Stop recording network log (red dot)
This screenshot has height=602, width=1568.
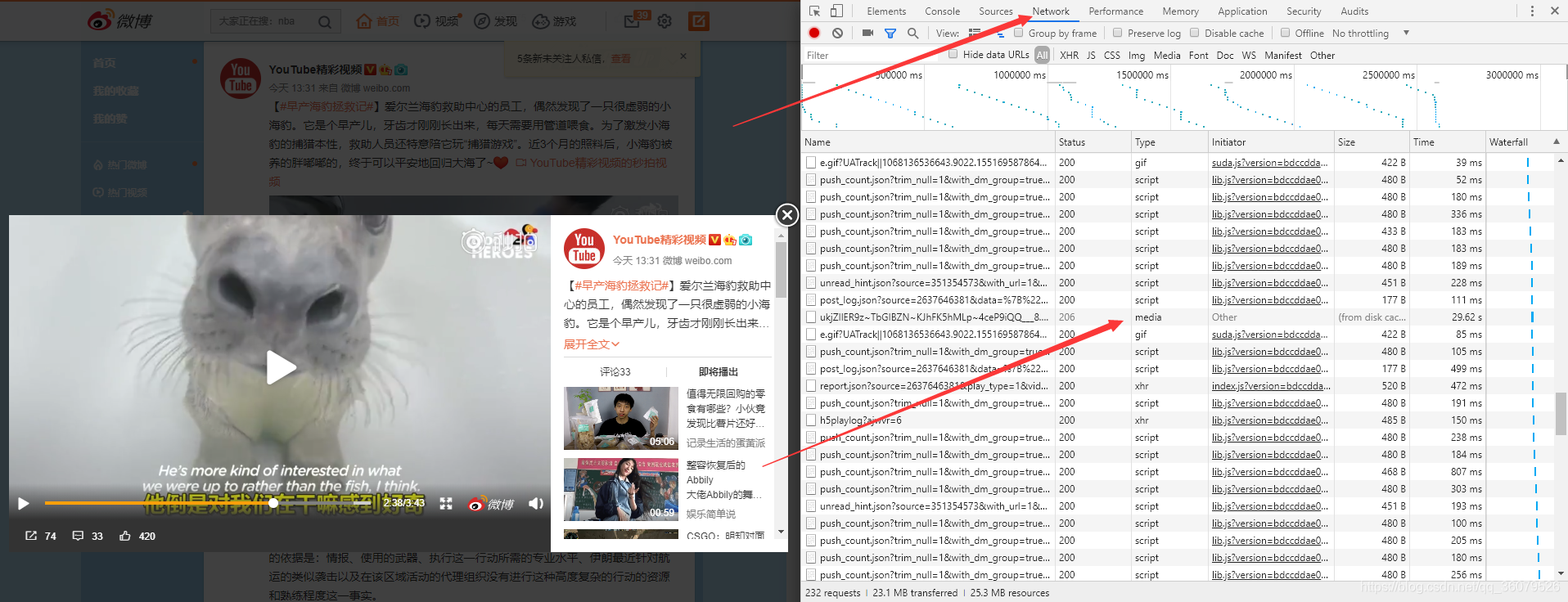pos(814,33)
